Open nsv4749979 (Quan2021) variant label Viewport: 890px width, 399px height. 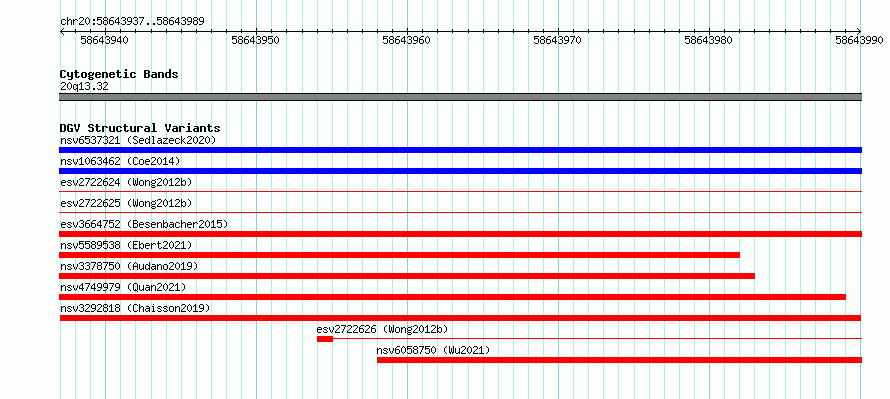123,287
